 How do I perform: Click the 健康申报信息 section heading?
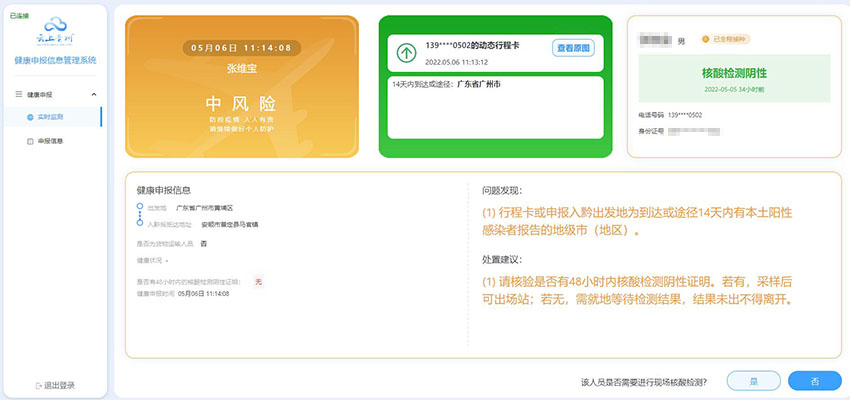[x=164, y=190]
